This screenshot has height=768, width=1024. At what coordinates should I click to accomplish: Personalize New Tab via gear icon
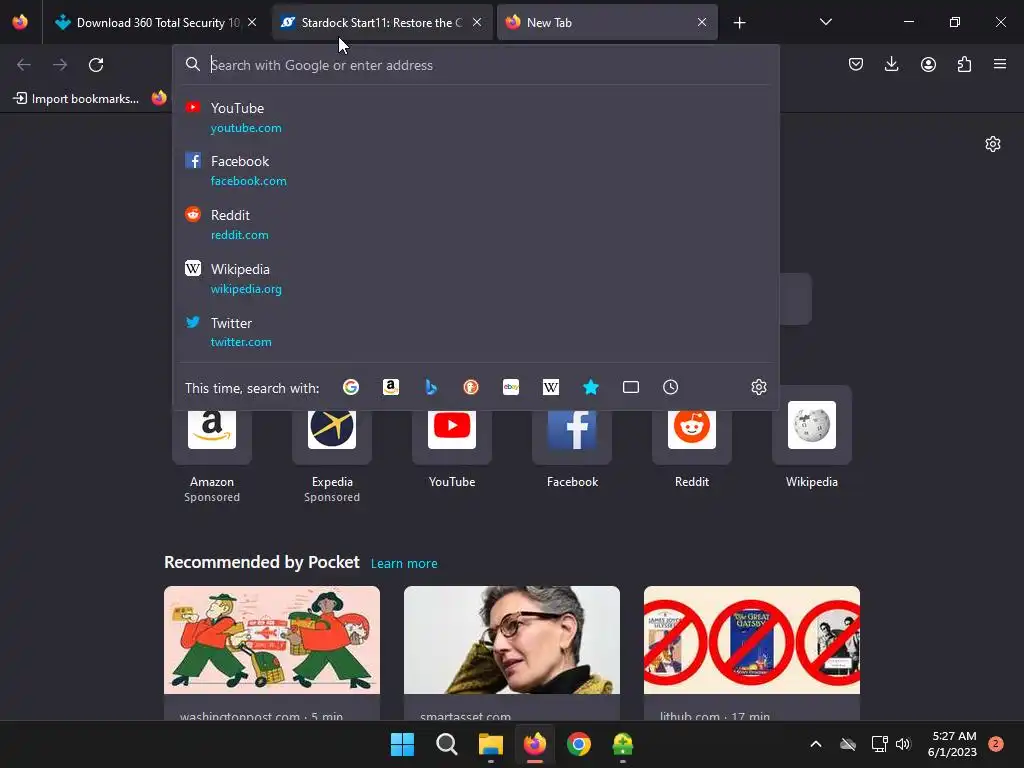tap(993, 144)
